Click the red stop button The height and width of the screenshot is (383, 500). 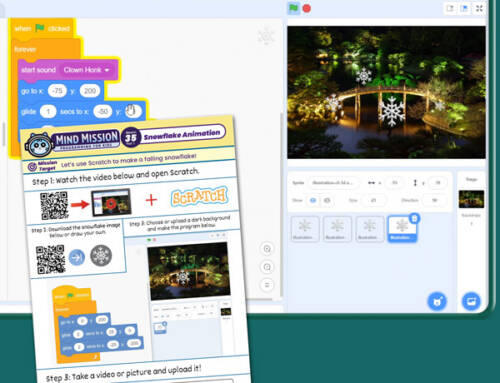pyautogui.click(x=307, y=8)
